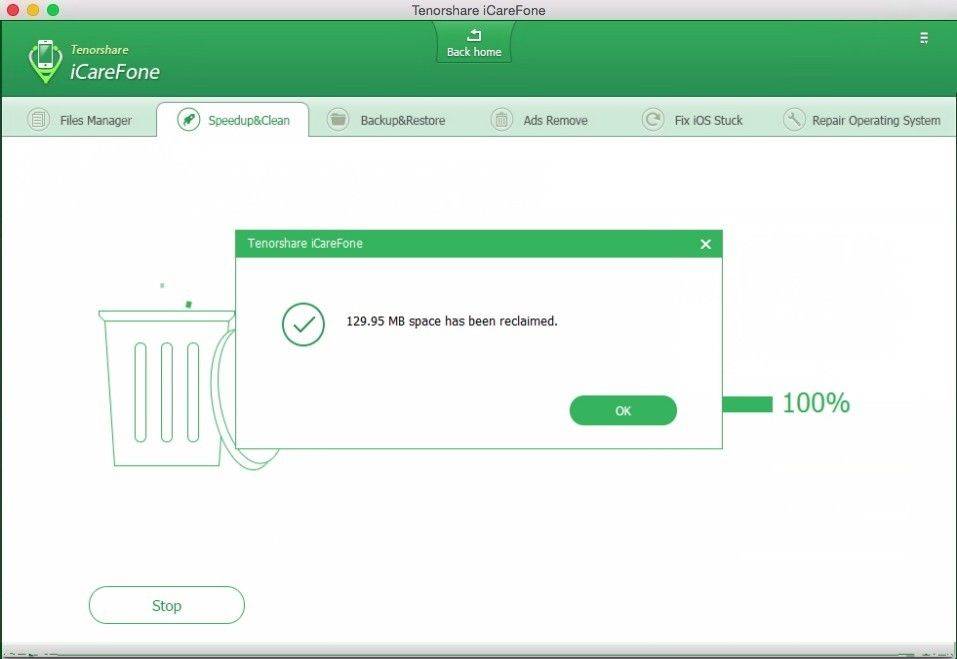Click the Back home button

tap(474, 41)
